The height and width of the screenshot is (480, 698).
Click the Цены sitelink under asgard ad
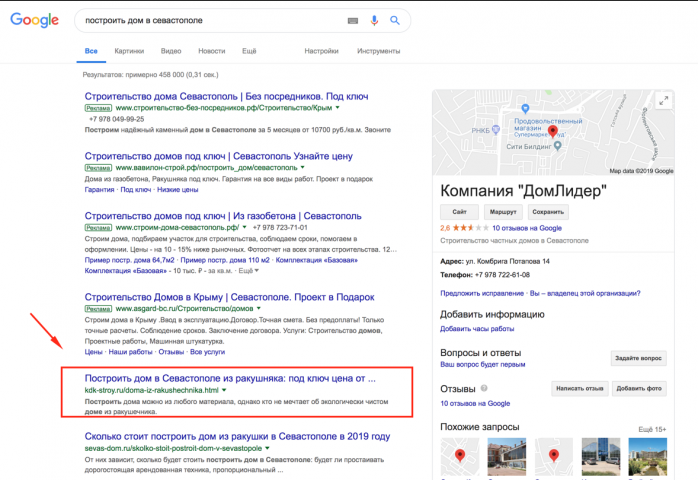coord(93,352)
